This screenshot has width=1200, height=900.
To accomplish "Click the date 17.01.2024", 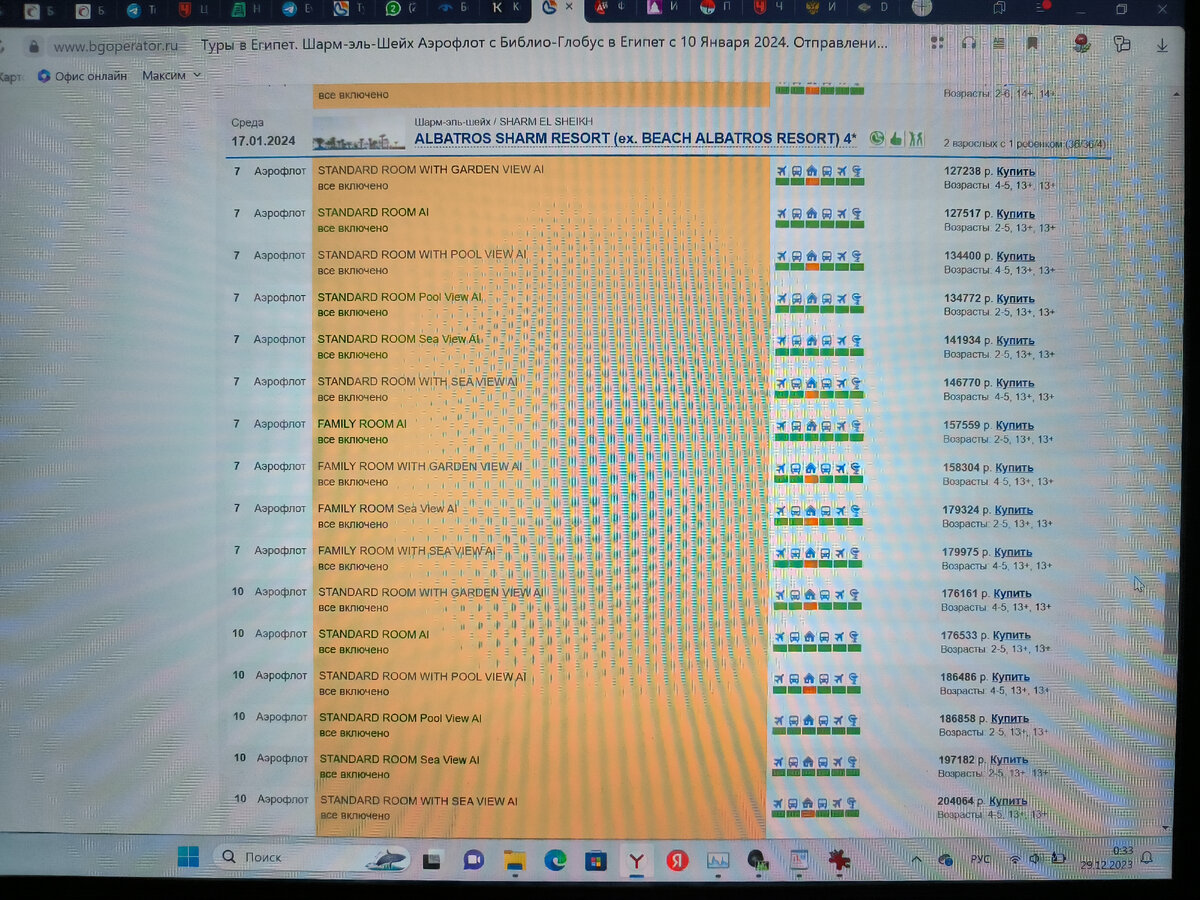I will (263, 141).
